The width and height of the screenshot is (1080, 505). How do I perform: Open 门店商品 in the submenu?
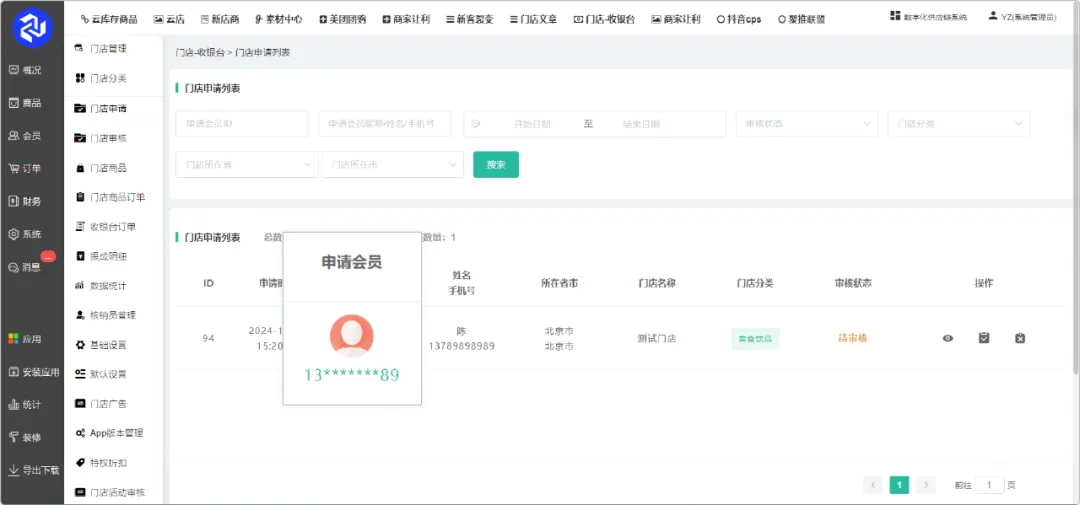[x=101, y=168]
